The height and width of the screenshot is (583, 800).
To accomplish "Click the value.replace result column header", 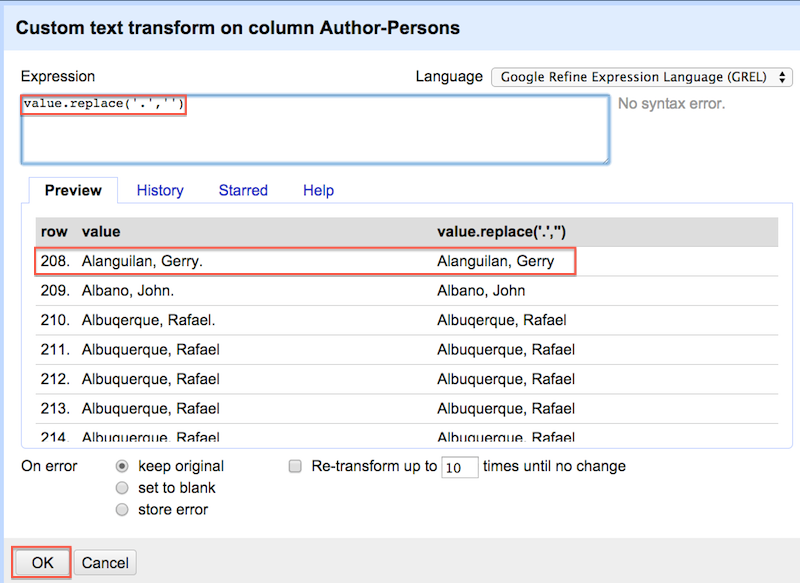I will coord(501,232).
